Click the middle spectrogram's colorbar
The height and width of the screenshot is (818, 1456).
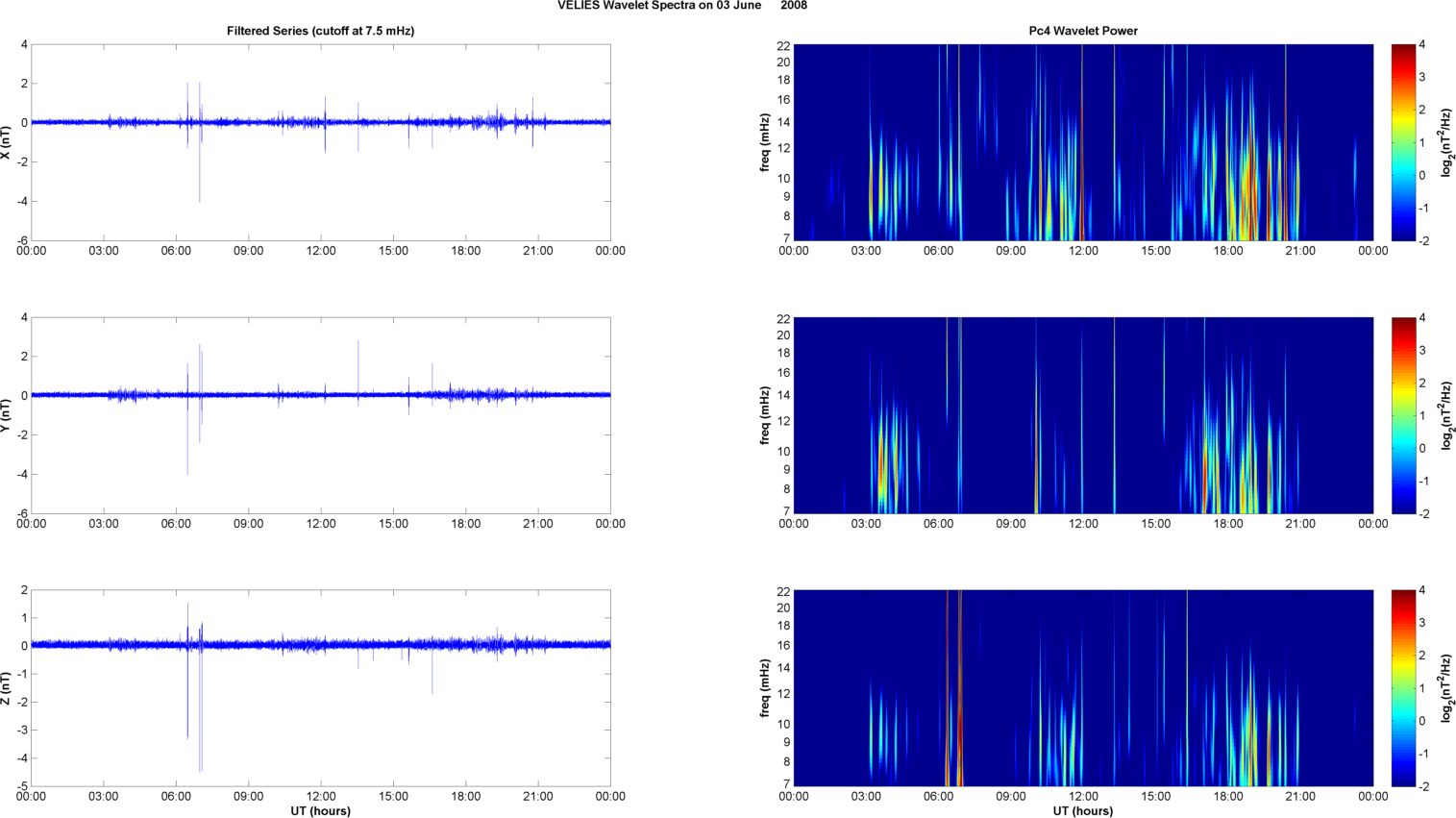click(x=1403, y=415)
